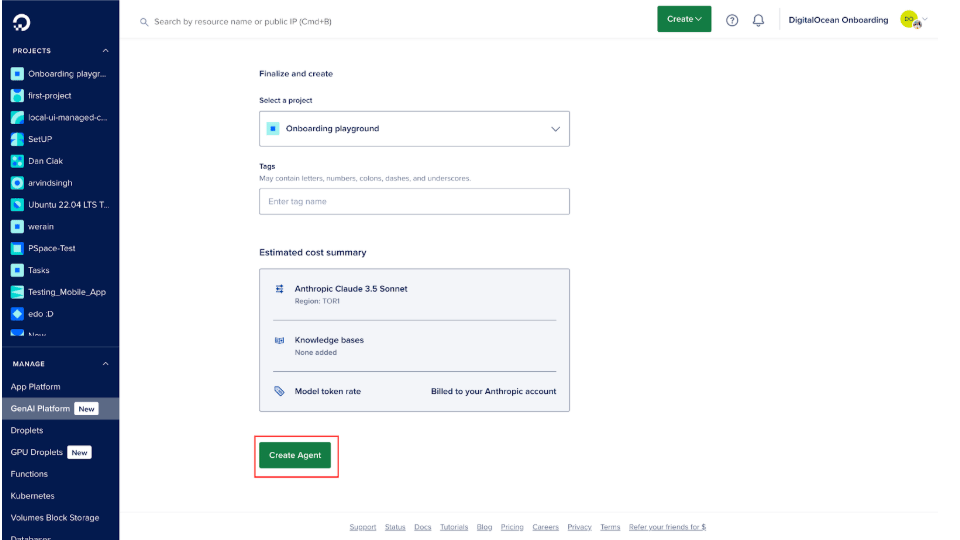Open the Create dropdown button

[684, 19]
